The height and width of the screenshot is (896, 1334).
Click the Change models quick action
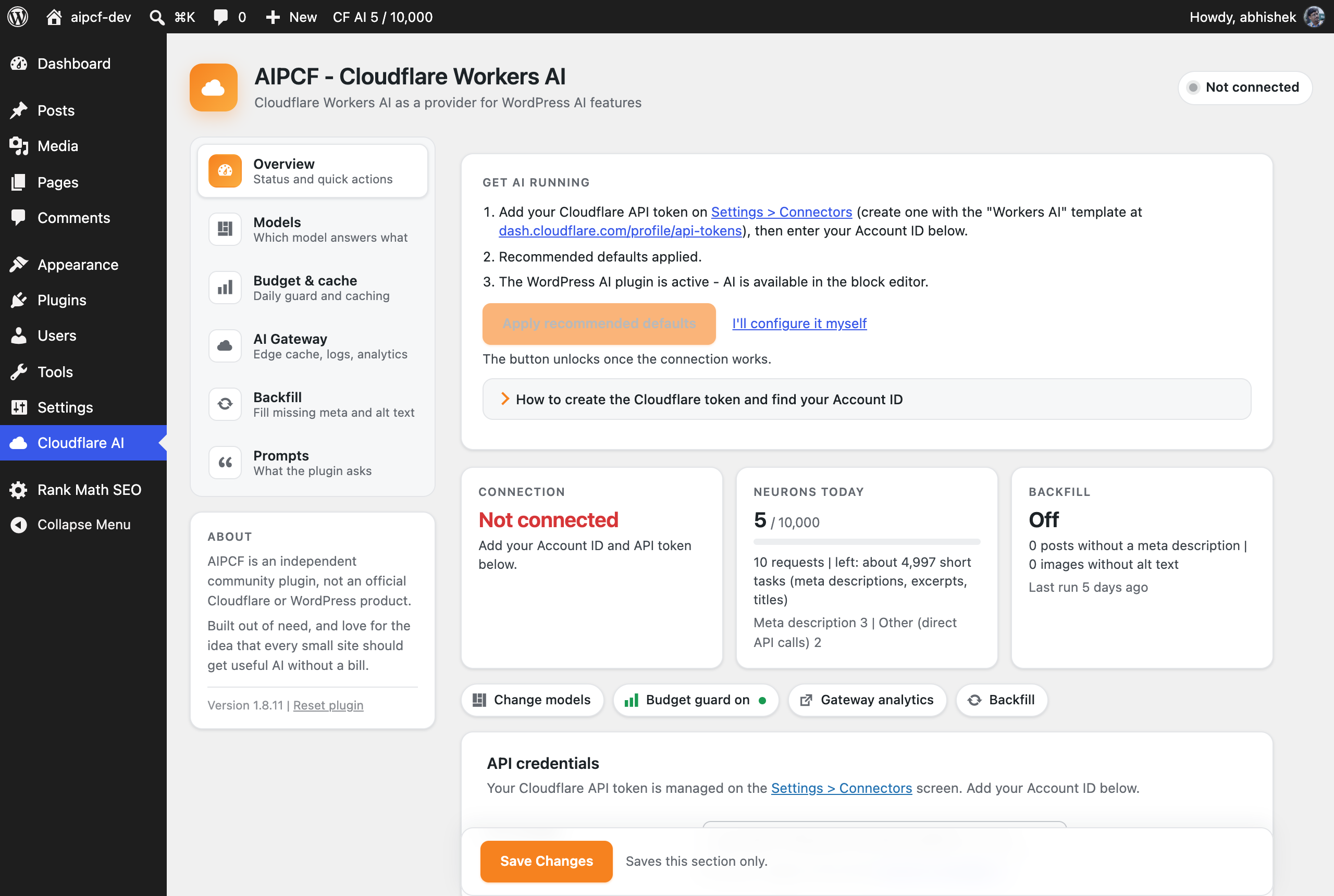click(x=533, y=700)
